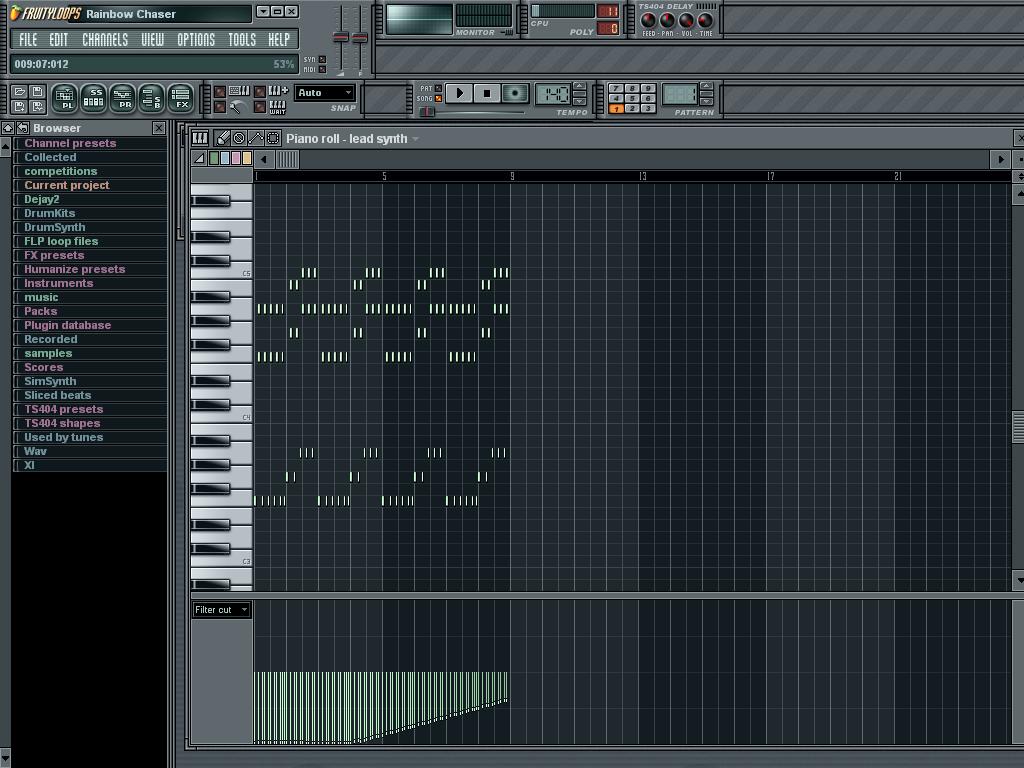Expand piano roll lead synth channel menu
This screenshot has width=1024, height=768.
pos(415,139)
